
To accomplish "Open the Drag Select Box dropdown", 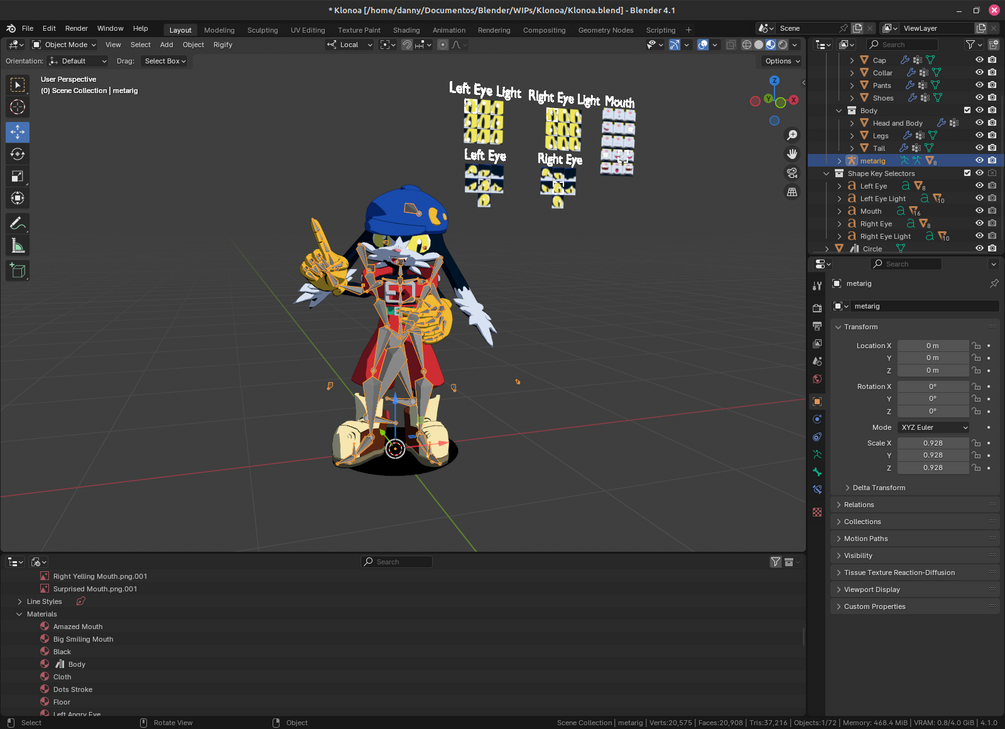I will (x=165, y=61).
